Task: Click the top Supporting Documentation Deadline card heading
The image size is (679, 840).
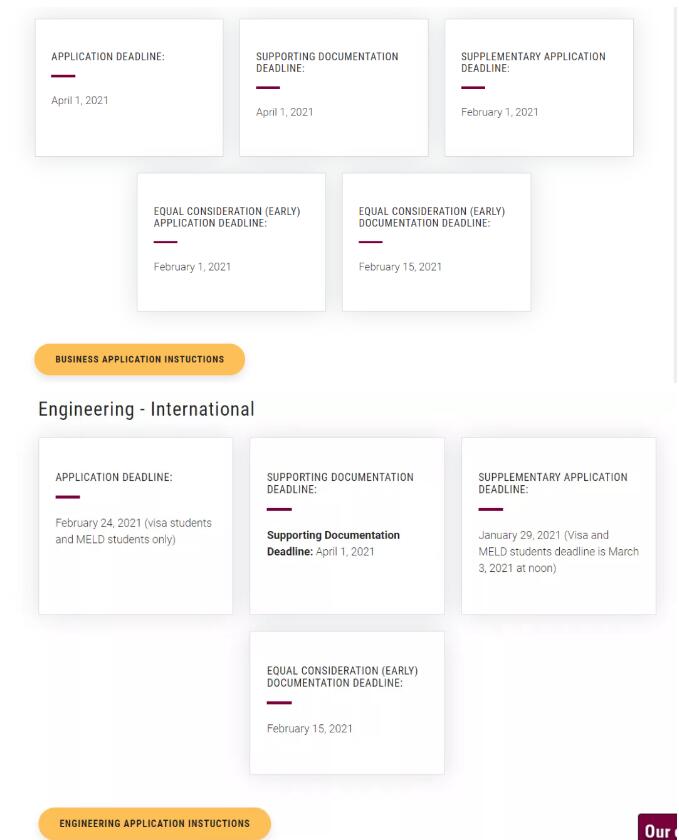Action: point(327,62)
